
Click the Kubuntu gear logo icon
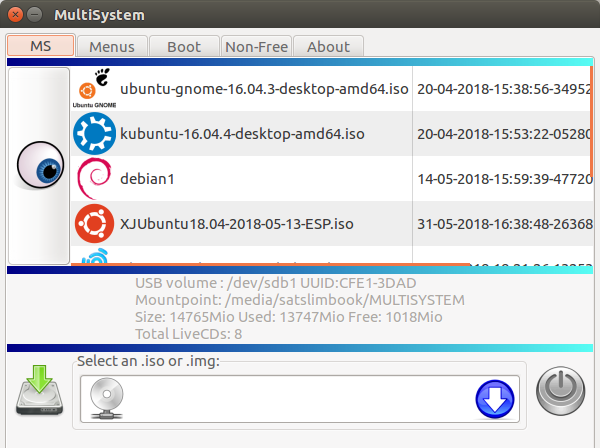95,133
